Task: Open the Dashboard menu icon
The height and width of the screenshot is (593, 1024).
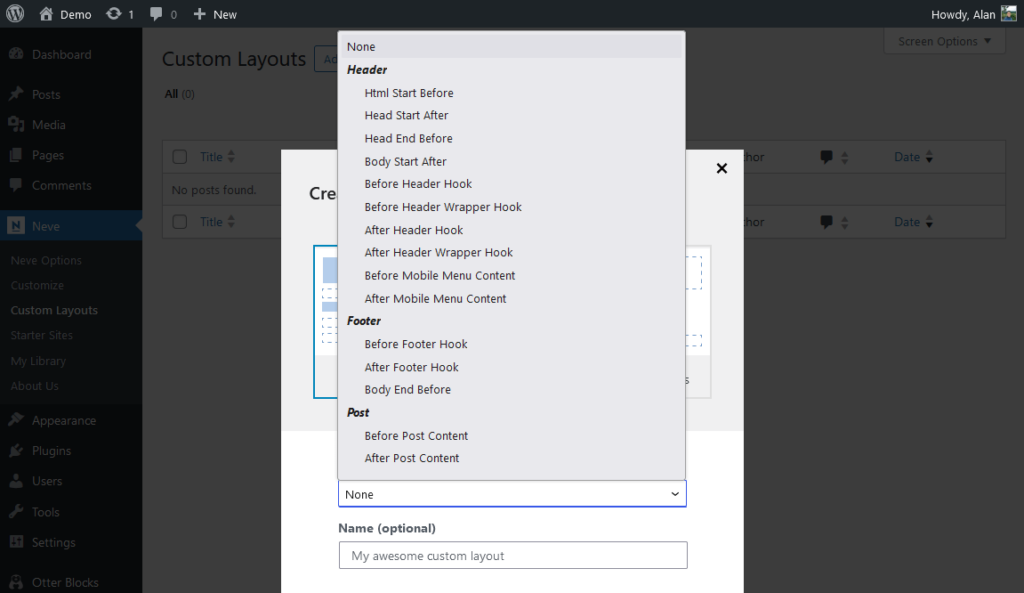Action: (16, 54)
